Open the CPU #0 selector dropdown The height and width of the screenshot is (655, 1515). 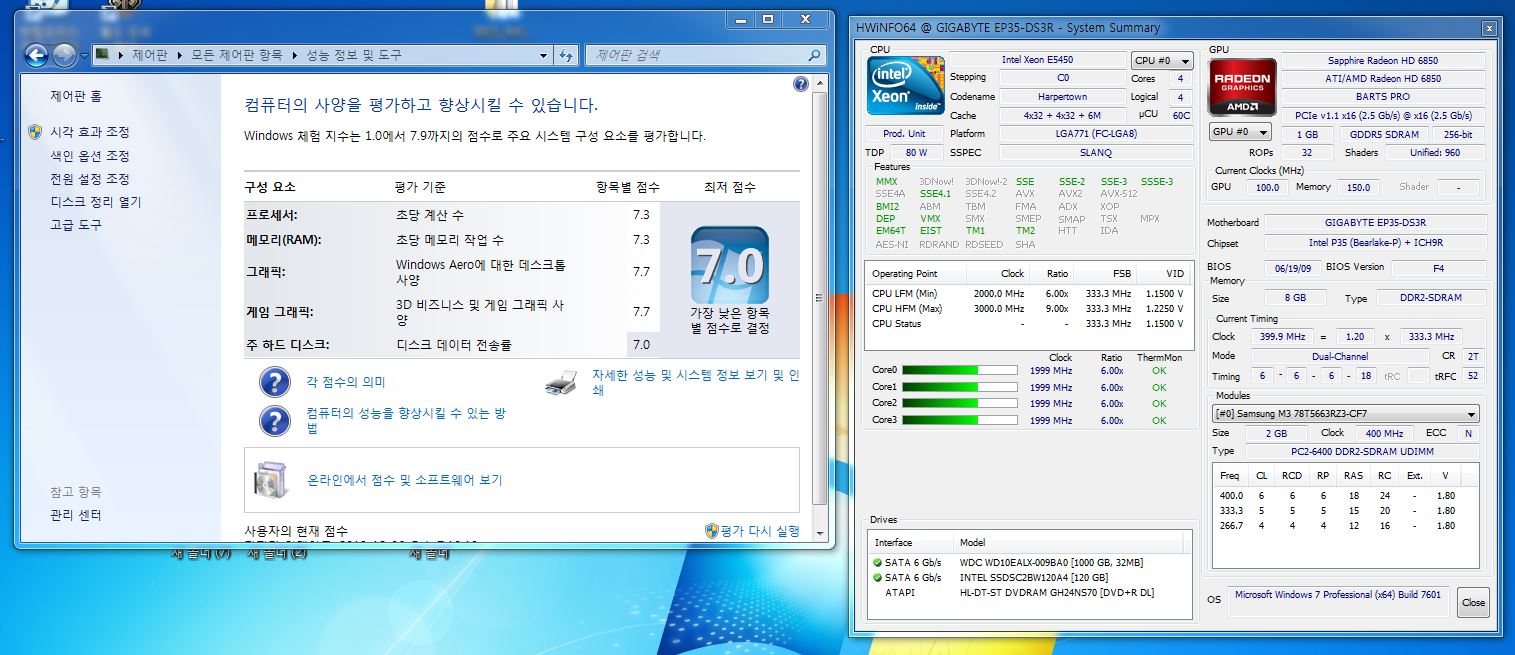[1162, 61]
